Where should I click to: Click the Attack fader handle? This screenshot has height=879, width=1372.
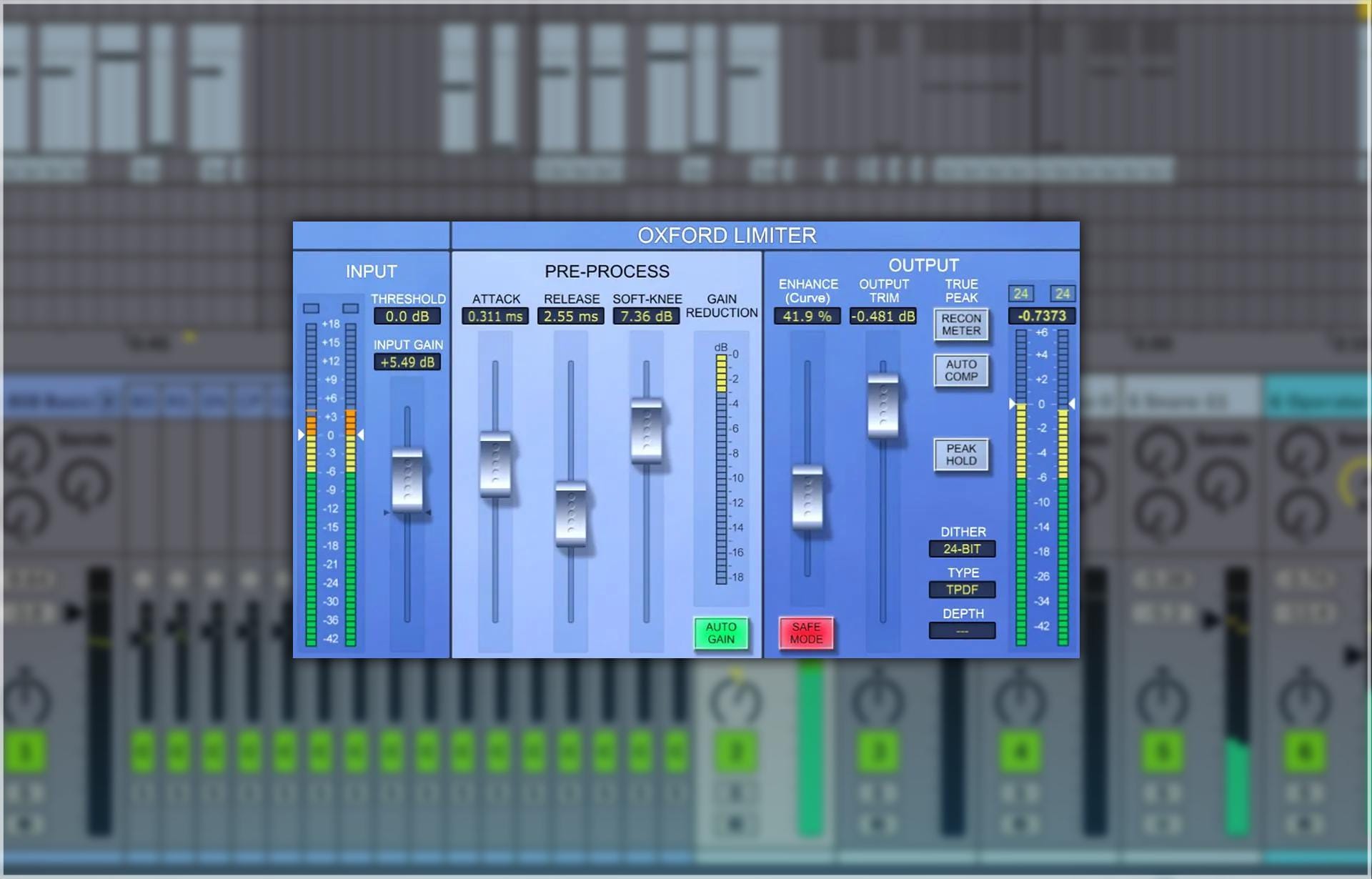(495, 463)
